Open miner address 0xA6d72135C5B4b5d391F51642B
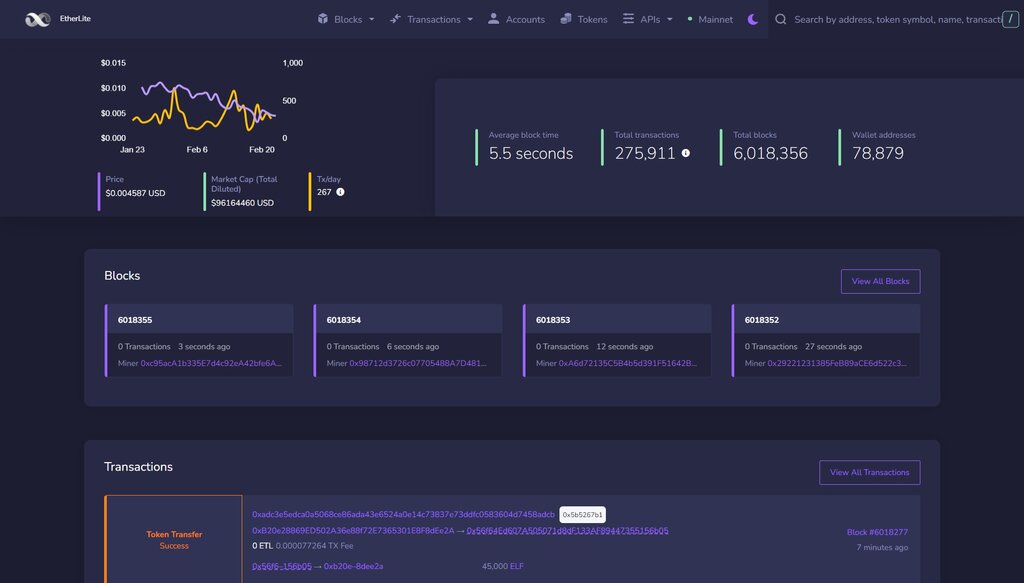Screen dimensions: 1024x583 click(x=628, y=363)
